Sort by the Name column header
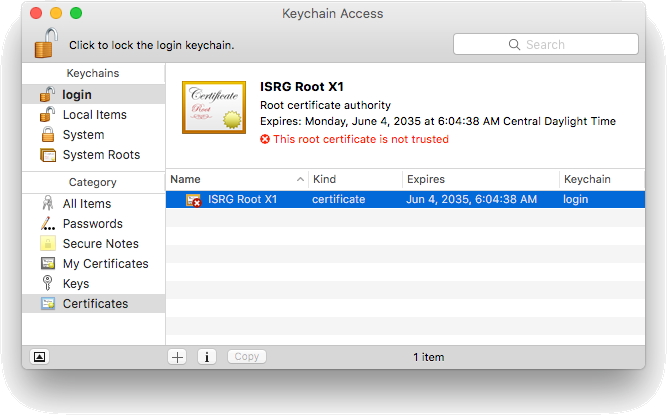The height and width of the screenshot is (415, 667). pyautogui.click(x=237, y=179)
